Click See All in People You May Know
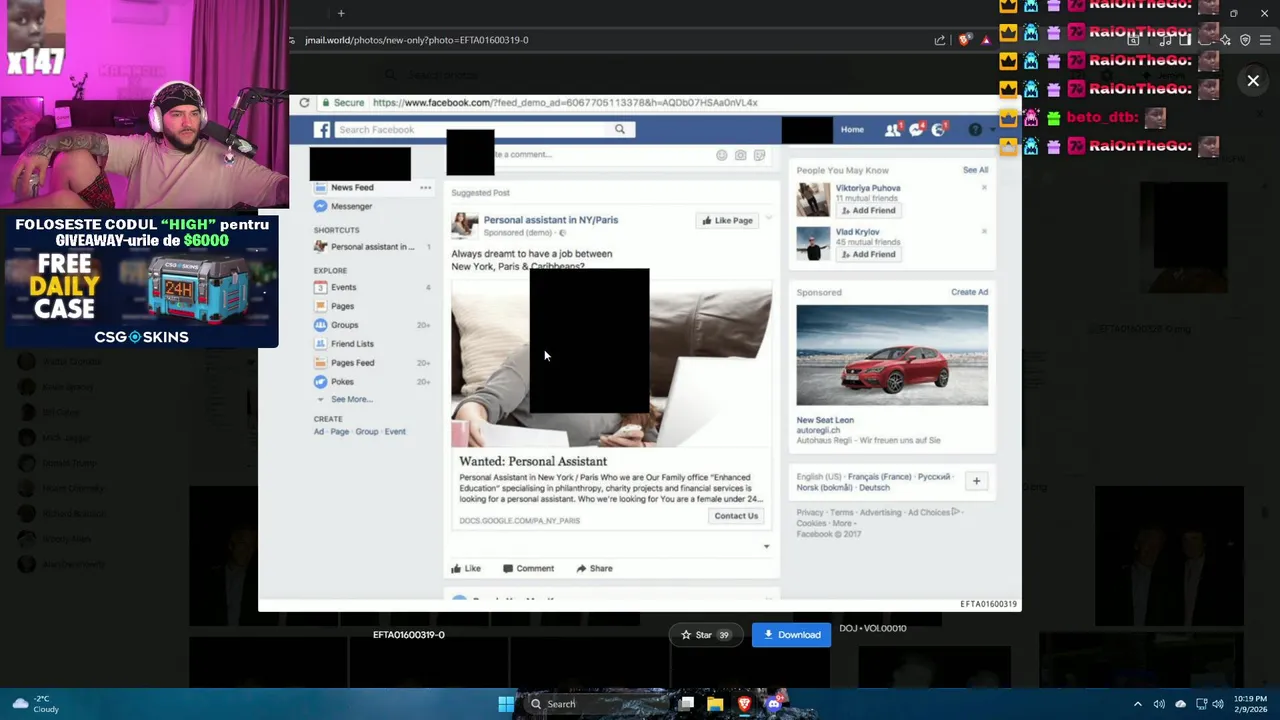1280x720 pixels. pyautogui.click(x=975, y=171)
